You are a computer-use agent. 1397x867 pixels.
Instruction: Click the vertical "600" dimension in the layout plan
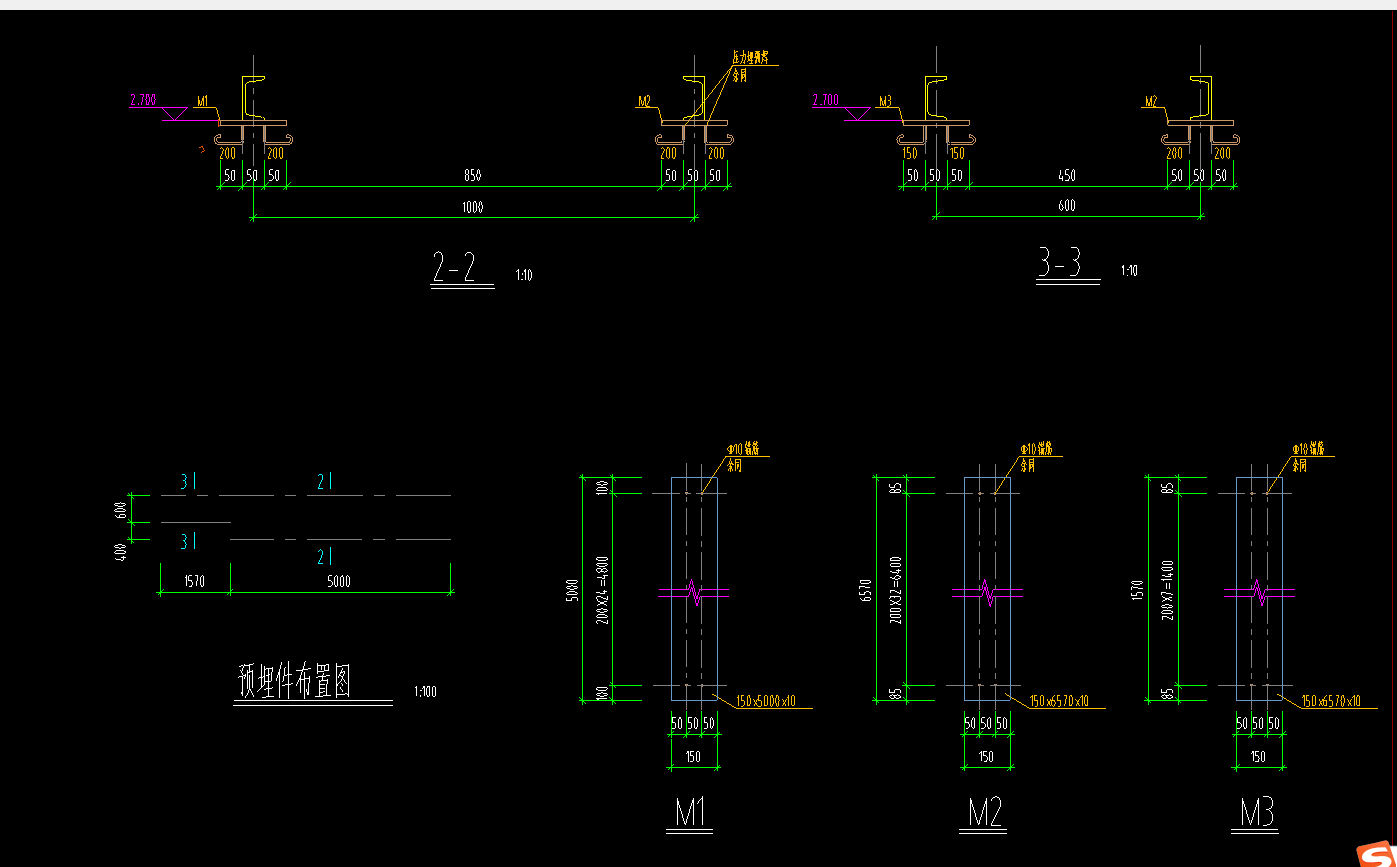pos(121,509)
